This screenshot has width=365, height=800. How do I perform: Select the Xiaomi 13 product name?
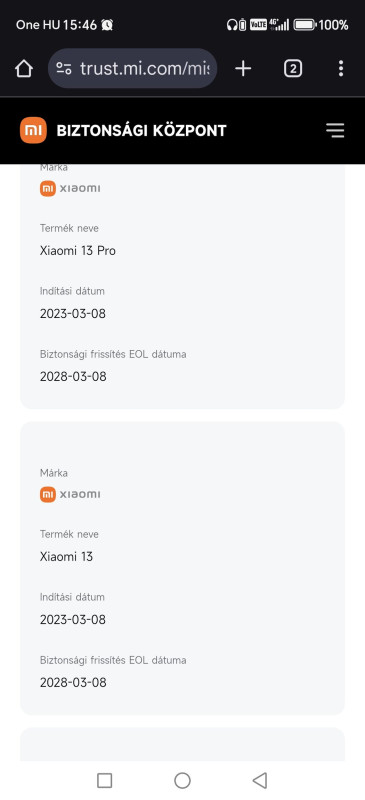(66, 557)
